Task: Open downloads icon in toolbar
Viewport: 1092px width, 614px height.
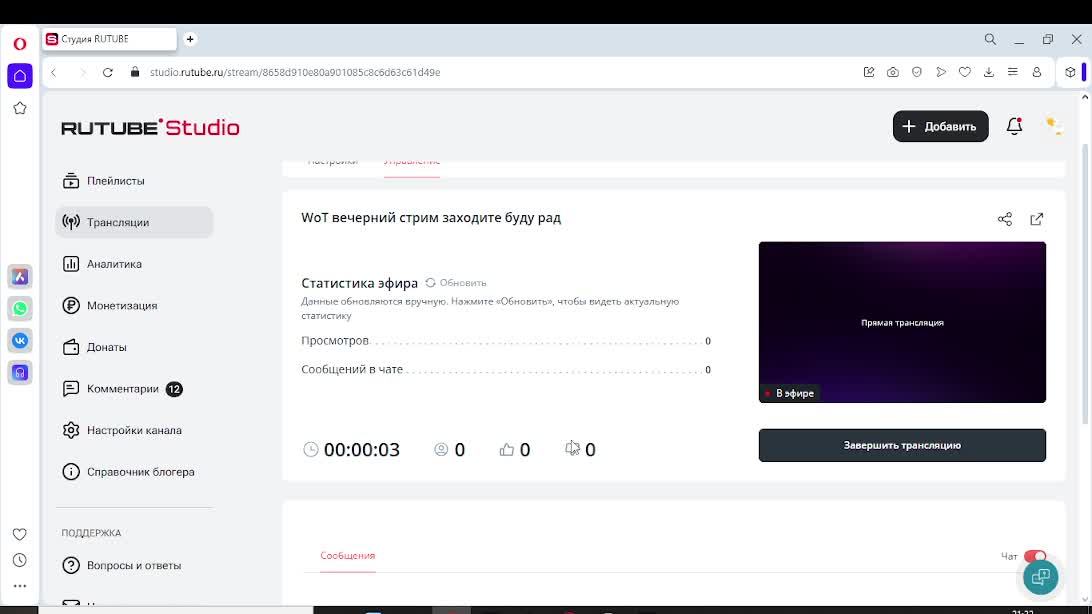Action: pyautogui.click(x=988, y=72)
